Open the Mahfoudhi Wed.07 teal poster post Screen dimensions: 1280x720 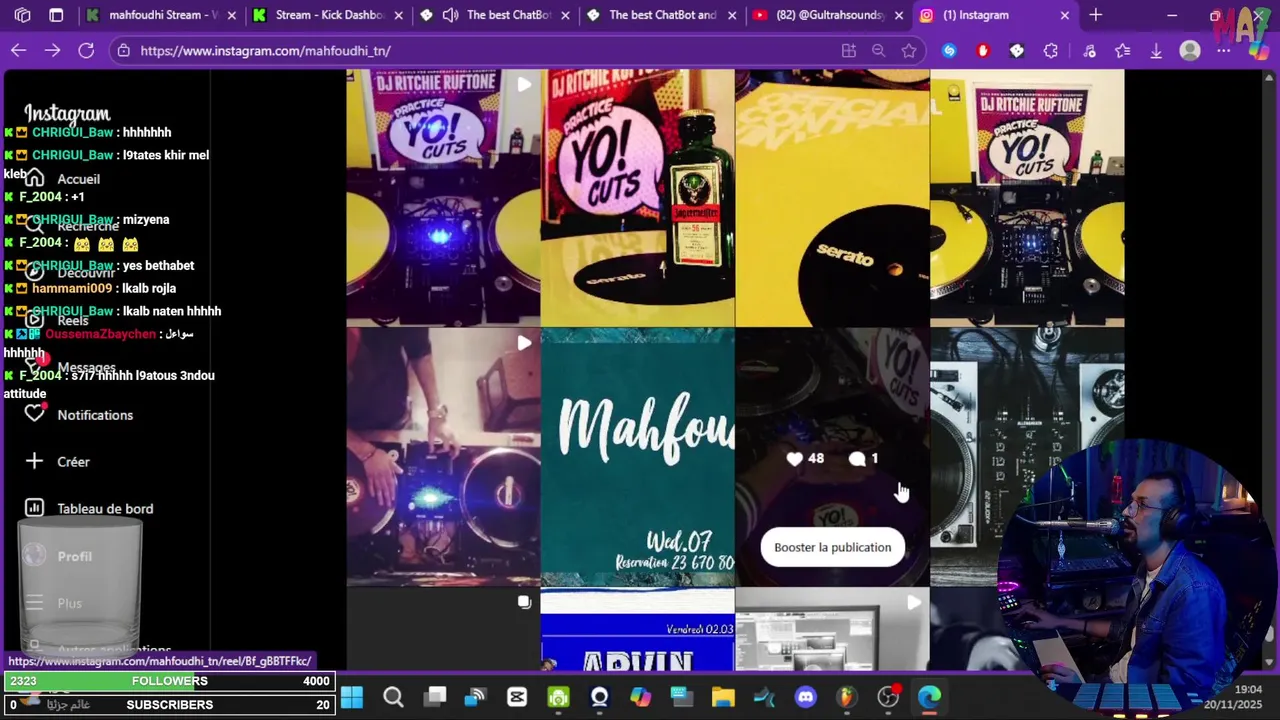tap(637, 458)
